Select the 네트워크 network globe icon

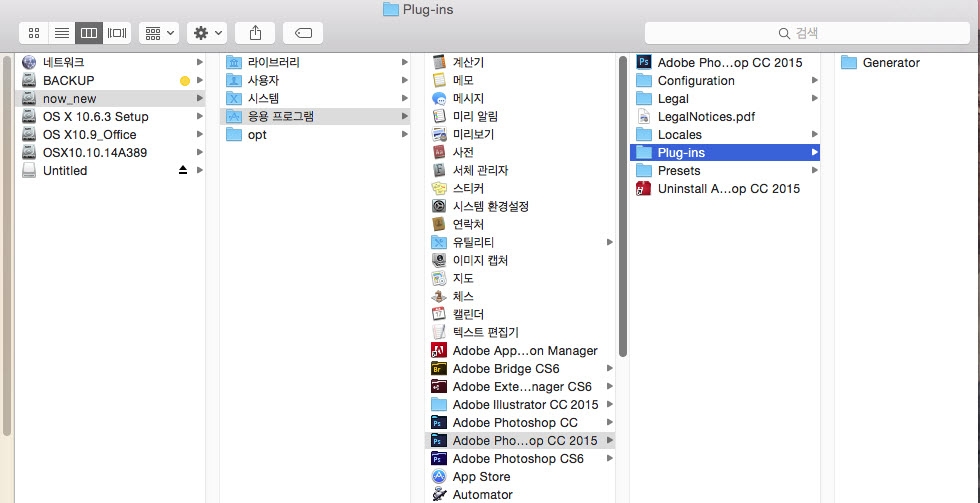pyautogui.click(x=29, y=62)
